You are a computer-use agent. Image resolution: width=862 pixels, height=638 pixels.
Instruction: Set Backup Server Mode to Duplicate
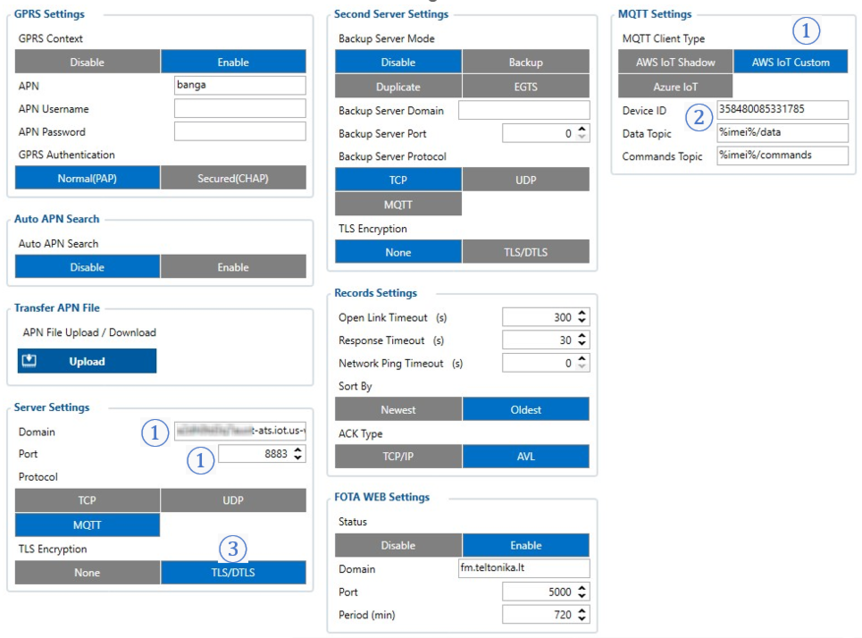(397, 85)
